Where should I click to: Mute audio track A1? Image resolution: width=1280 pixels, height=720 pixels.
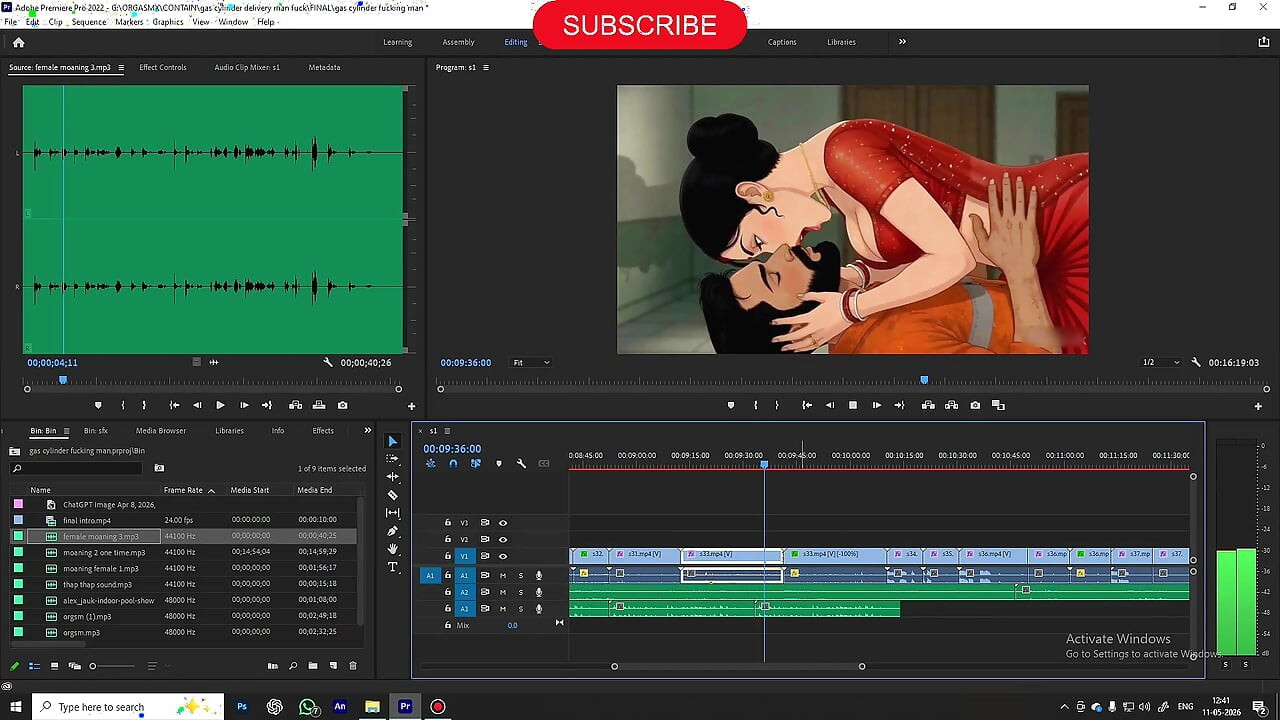point(503,575)
